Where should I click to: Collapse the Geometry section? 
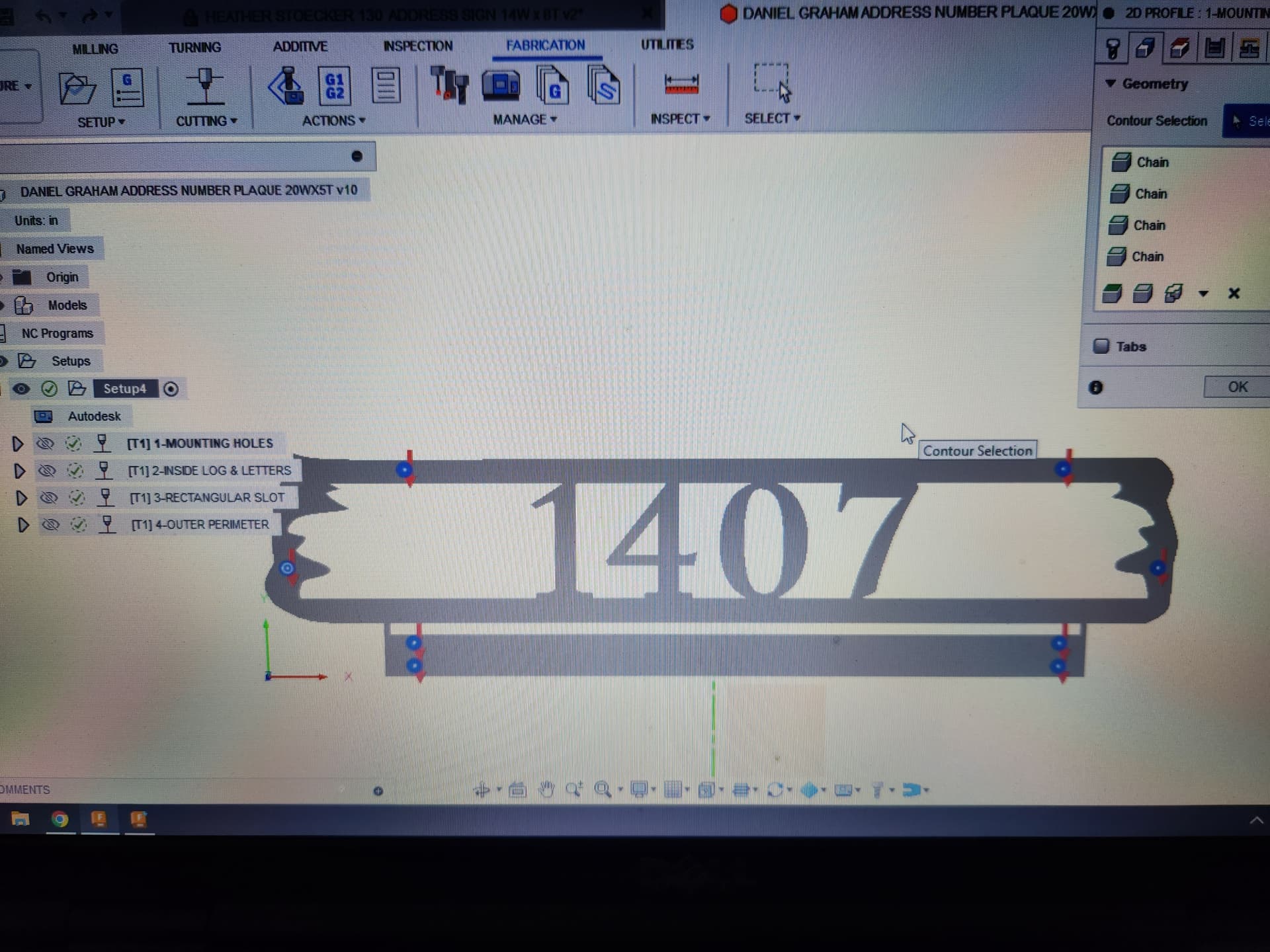point(1111,84)
